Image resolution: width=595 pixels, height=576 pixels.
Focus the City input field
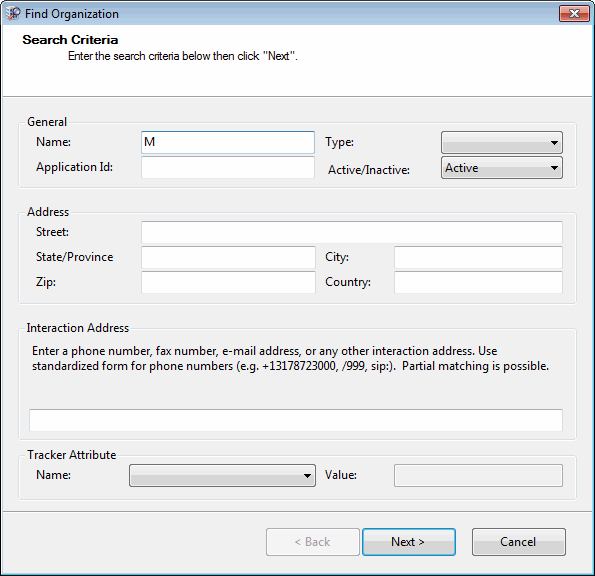[478, 257]
